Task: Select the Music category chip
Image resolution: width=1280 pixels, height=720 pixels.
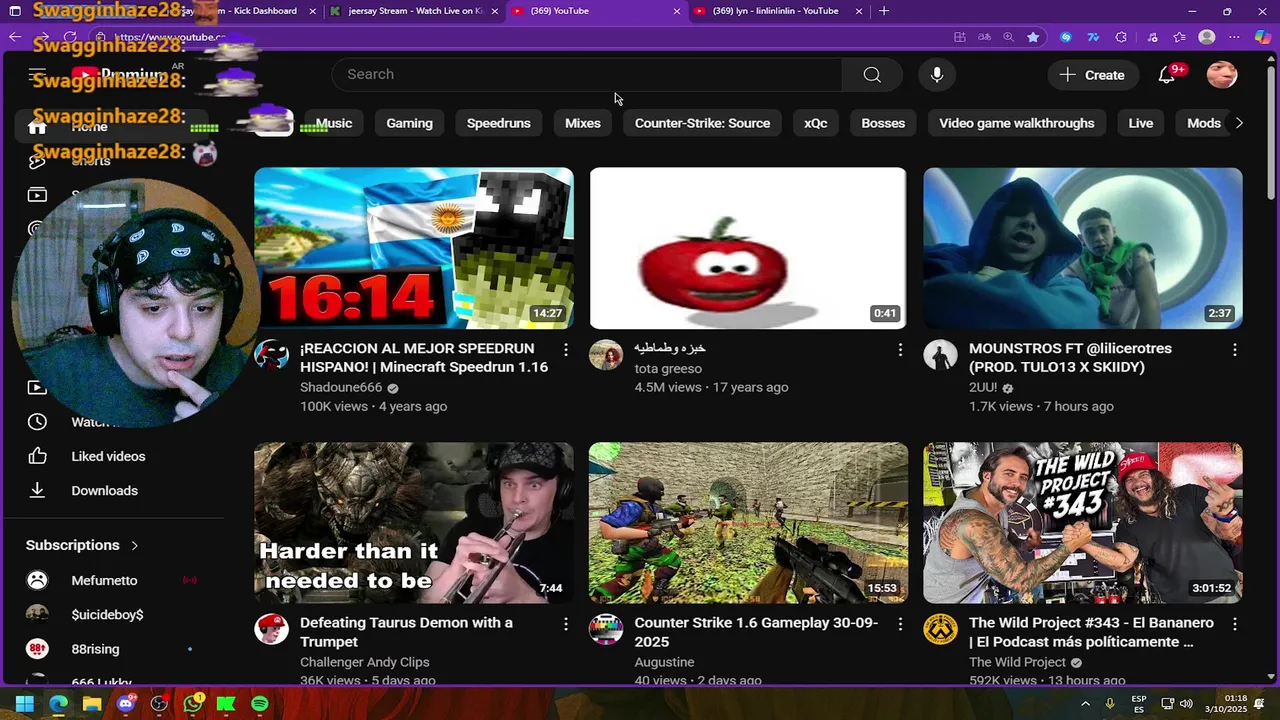Action: [334, 123]
